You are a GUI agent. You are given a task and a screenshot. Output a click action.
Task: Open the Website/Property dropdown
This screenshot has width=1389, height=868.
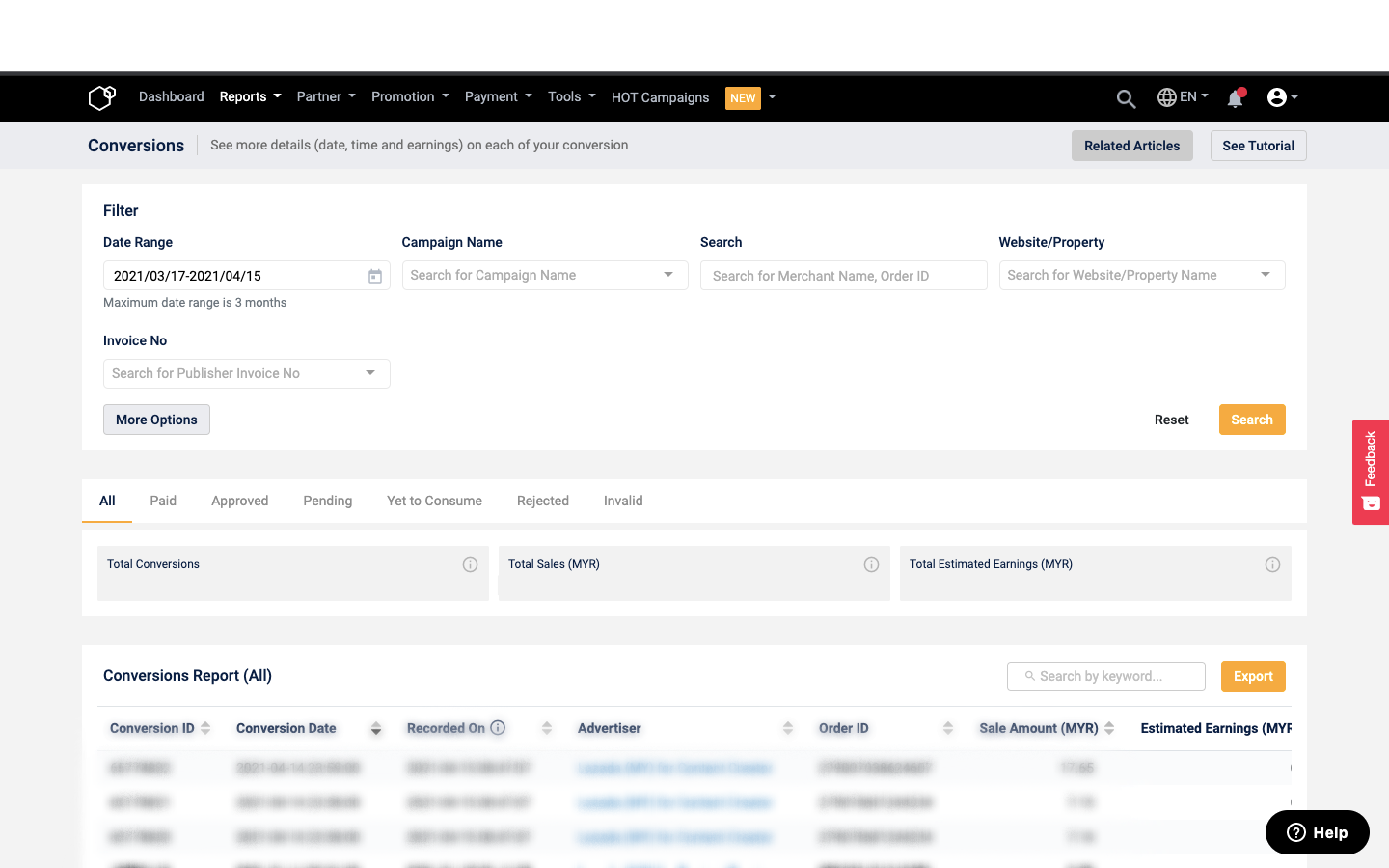point(1265,275)
